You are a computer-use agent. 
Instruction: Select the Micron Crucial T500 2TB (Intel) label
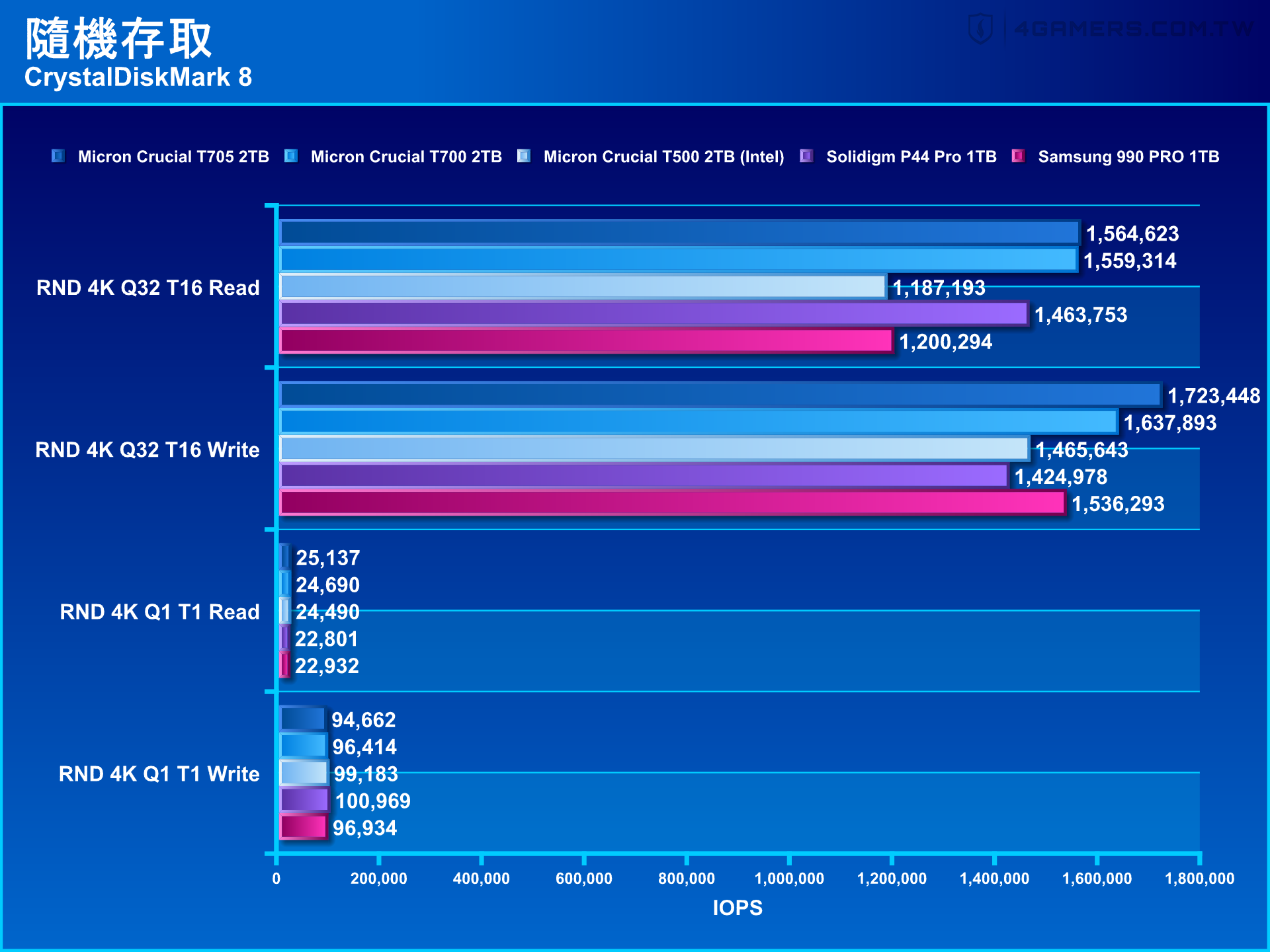click(663, 157)
